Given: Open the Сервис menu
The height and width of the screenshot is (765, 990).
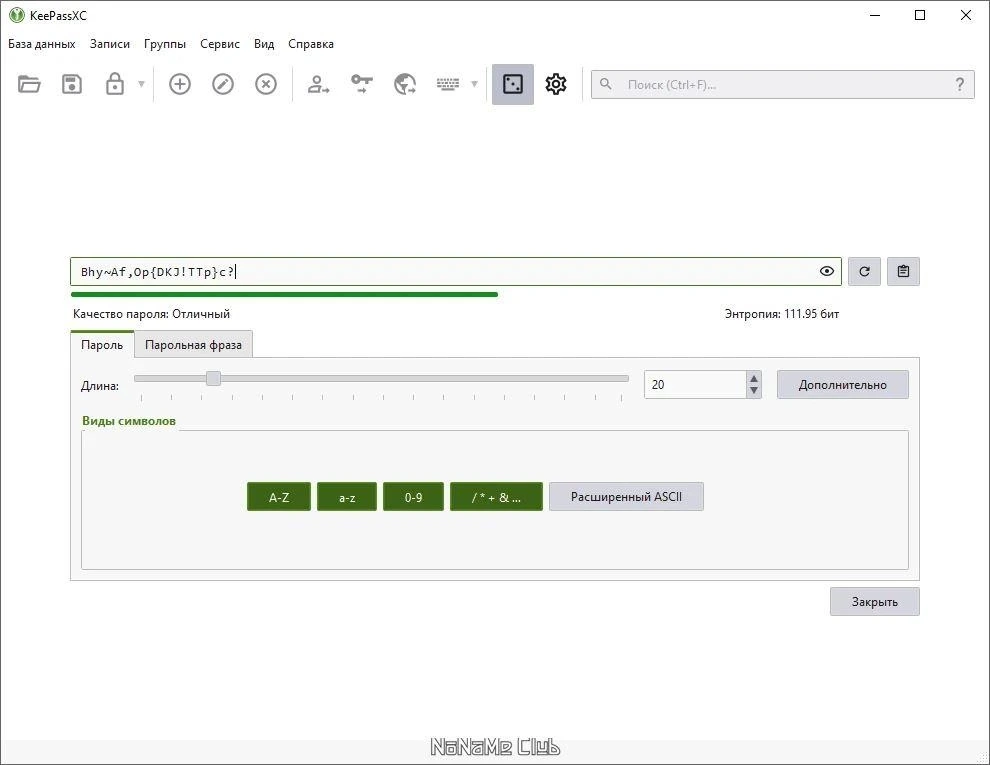Looking at the screenshot, I should click(x=220, y=44).
